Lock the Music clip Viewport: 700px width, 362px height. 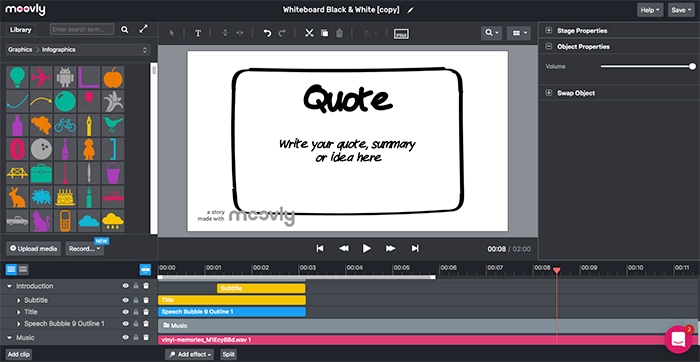pos(136,338)
